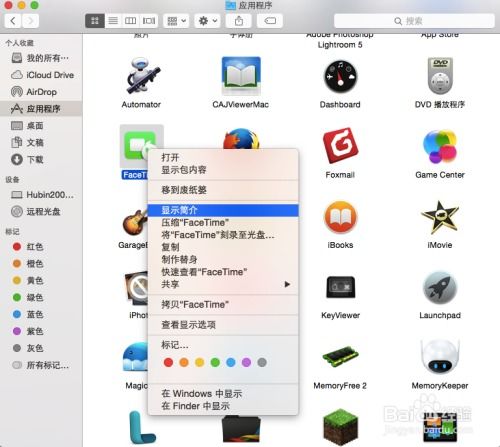Open the gear Action dropdown menu
500x447 pixels.
(208, 21)
